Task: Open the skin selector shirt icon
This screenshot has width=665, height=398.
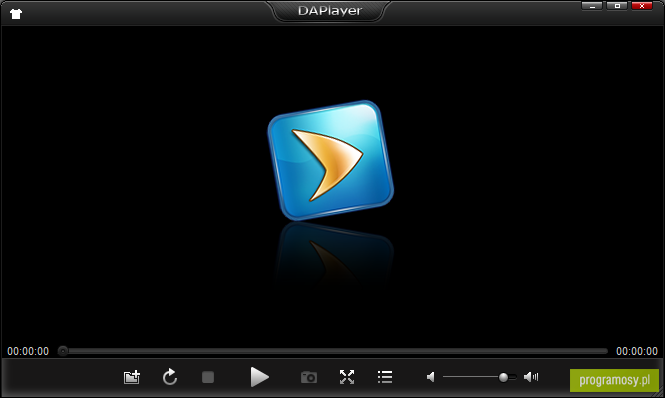Action: (x=16, y=14)
